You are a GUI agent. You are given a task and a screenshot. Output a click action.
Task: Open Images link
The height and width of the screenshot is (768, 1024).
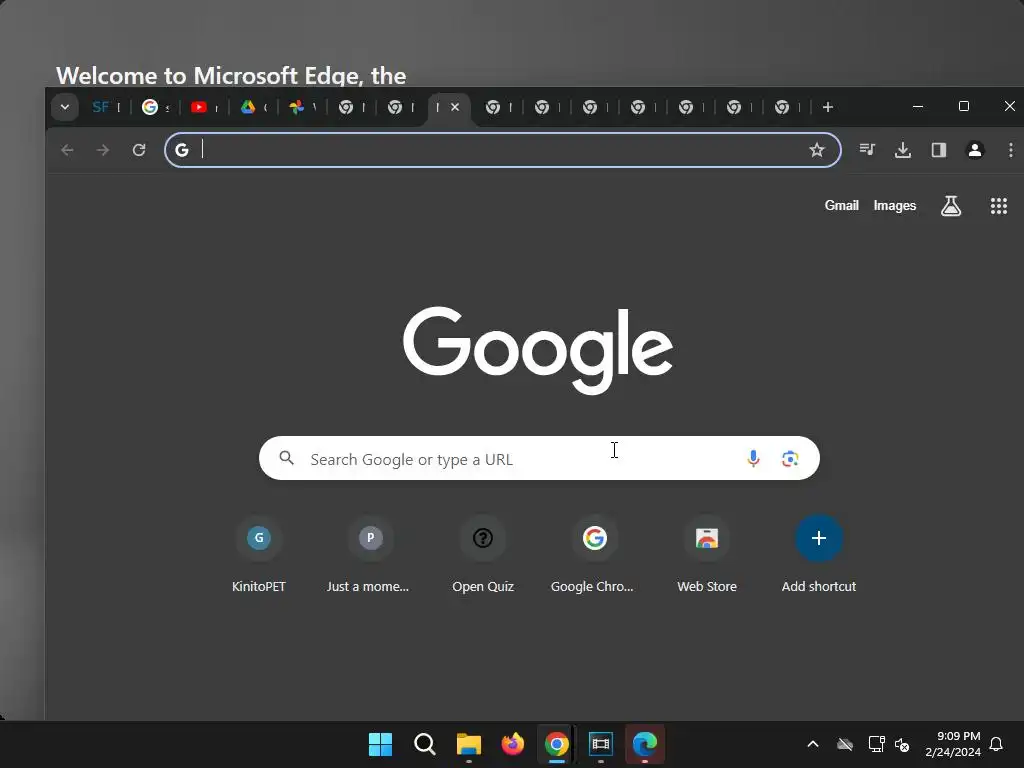[895, 206]
